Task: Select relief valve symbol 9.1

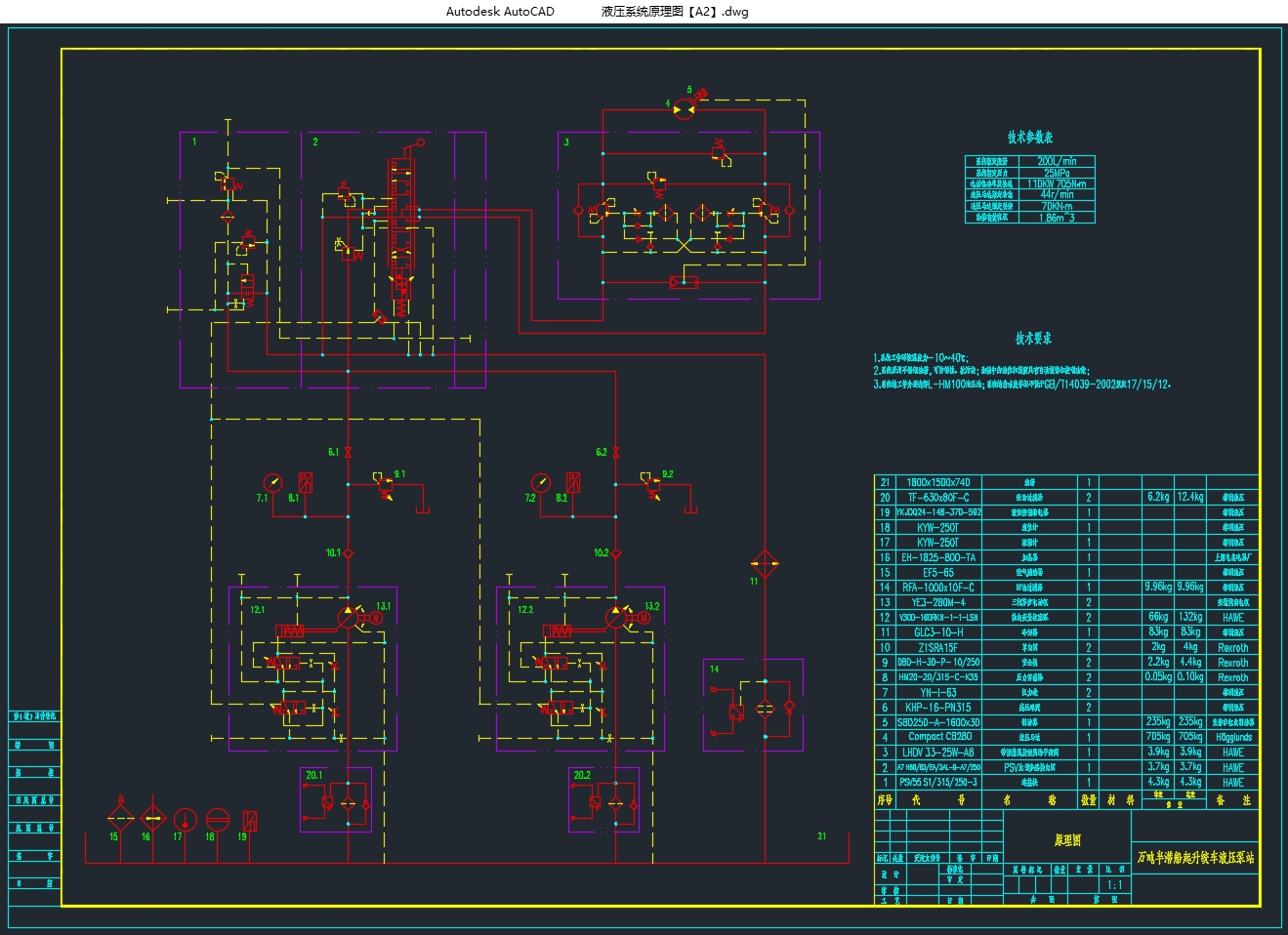Action: tap(385, 487)
